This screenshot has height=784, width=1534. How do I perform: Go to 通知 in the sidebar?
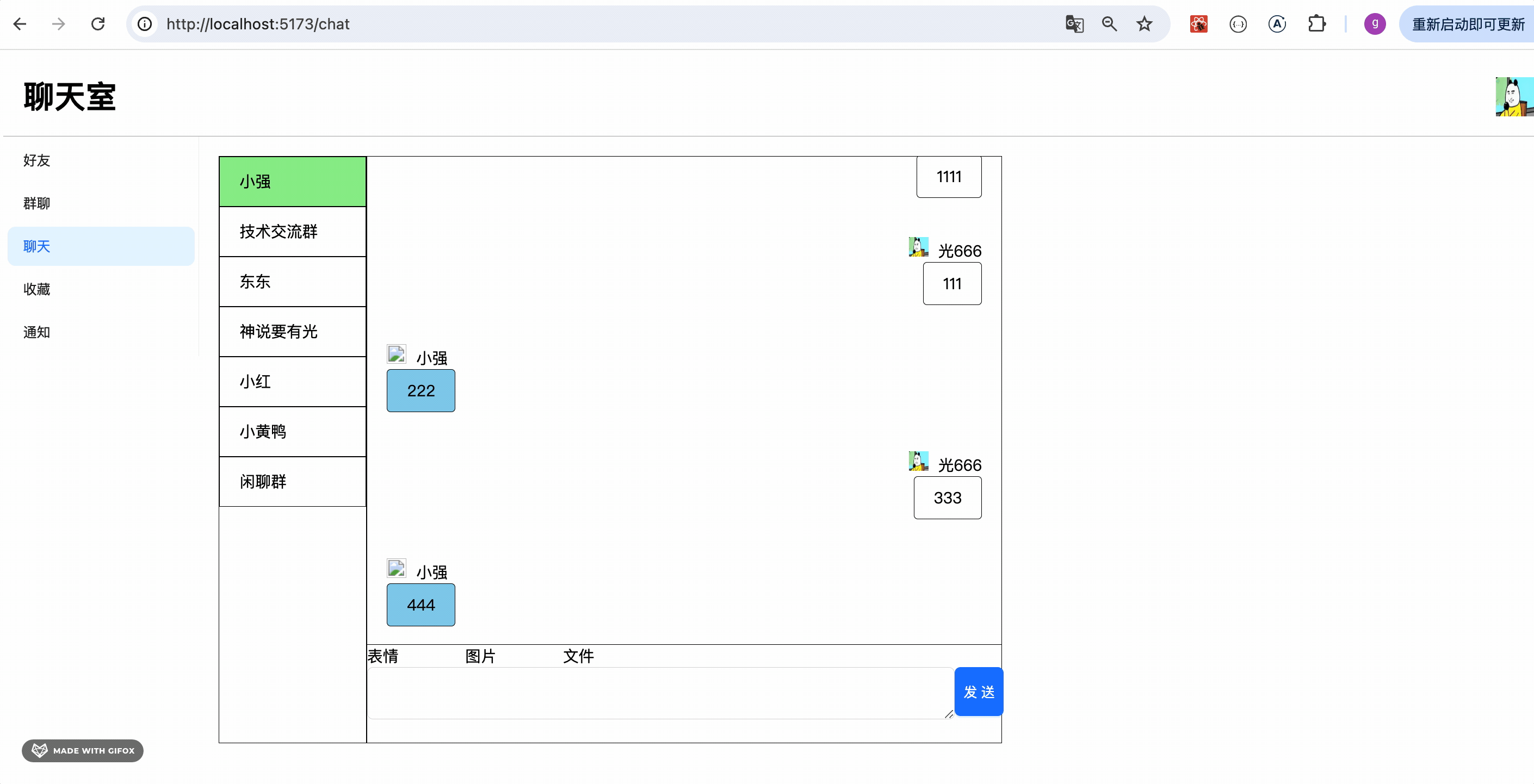tap(37, 332)
